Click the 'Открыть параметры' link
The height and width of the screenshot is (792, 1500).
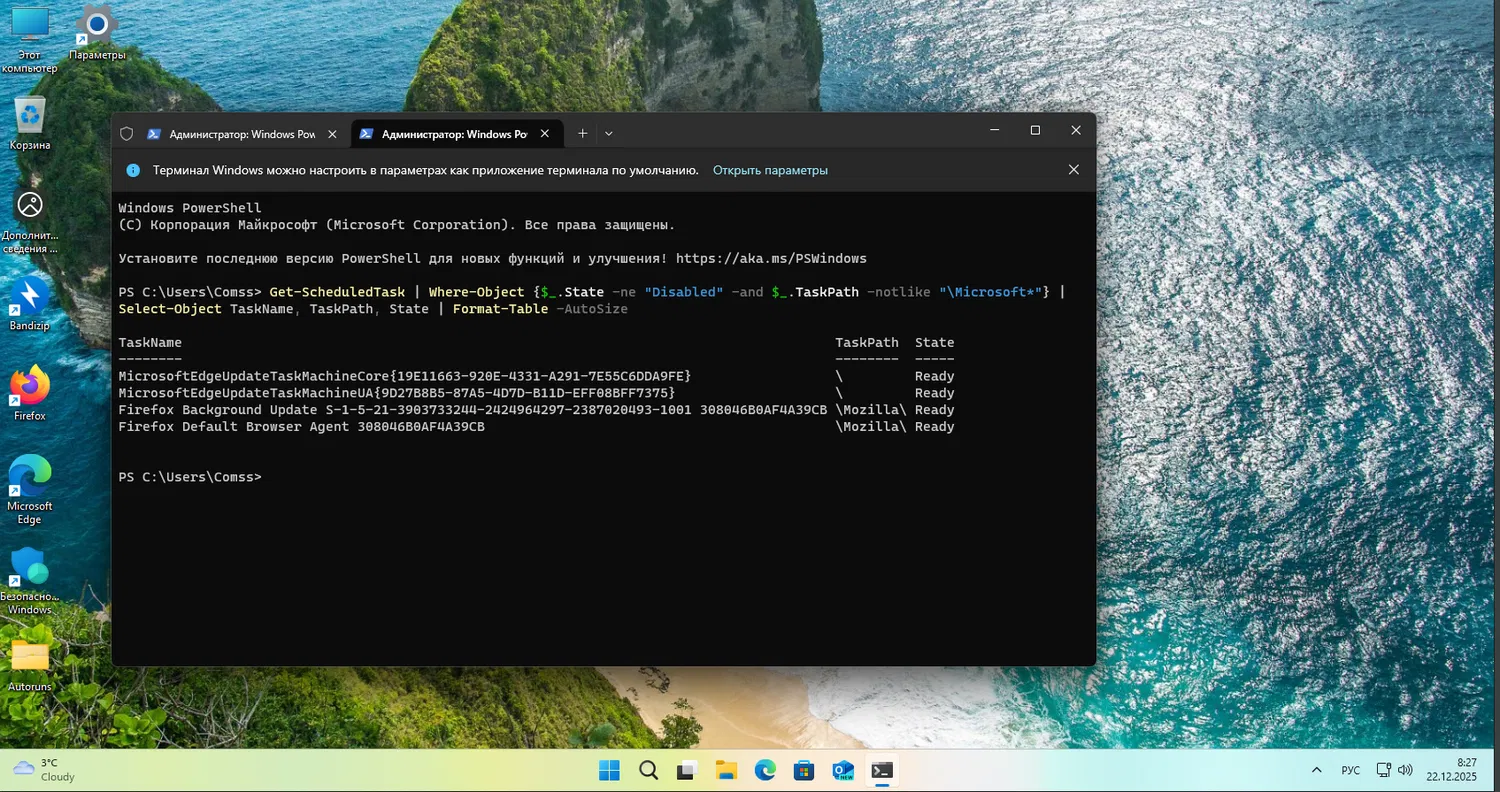pos(770,171)
